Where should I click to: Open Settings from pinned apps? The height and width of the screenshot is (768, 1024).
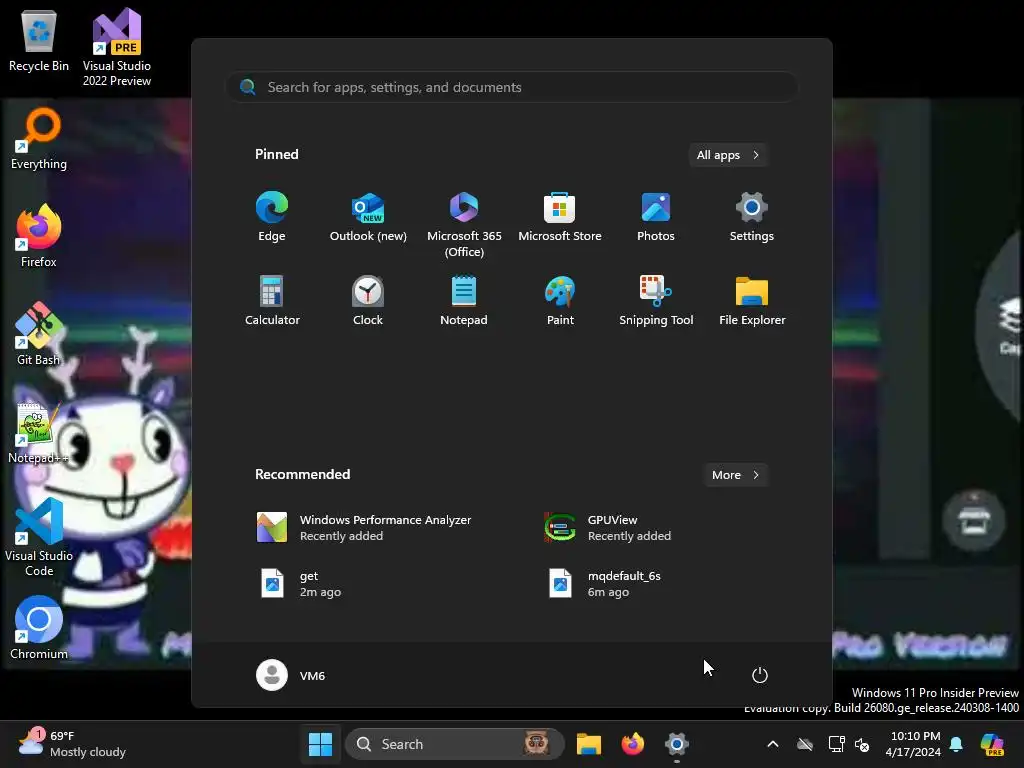click(752, 217)
